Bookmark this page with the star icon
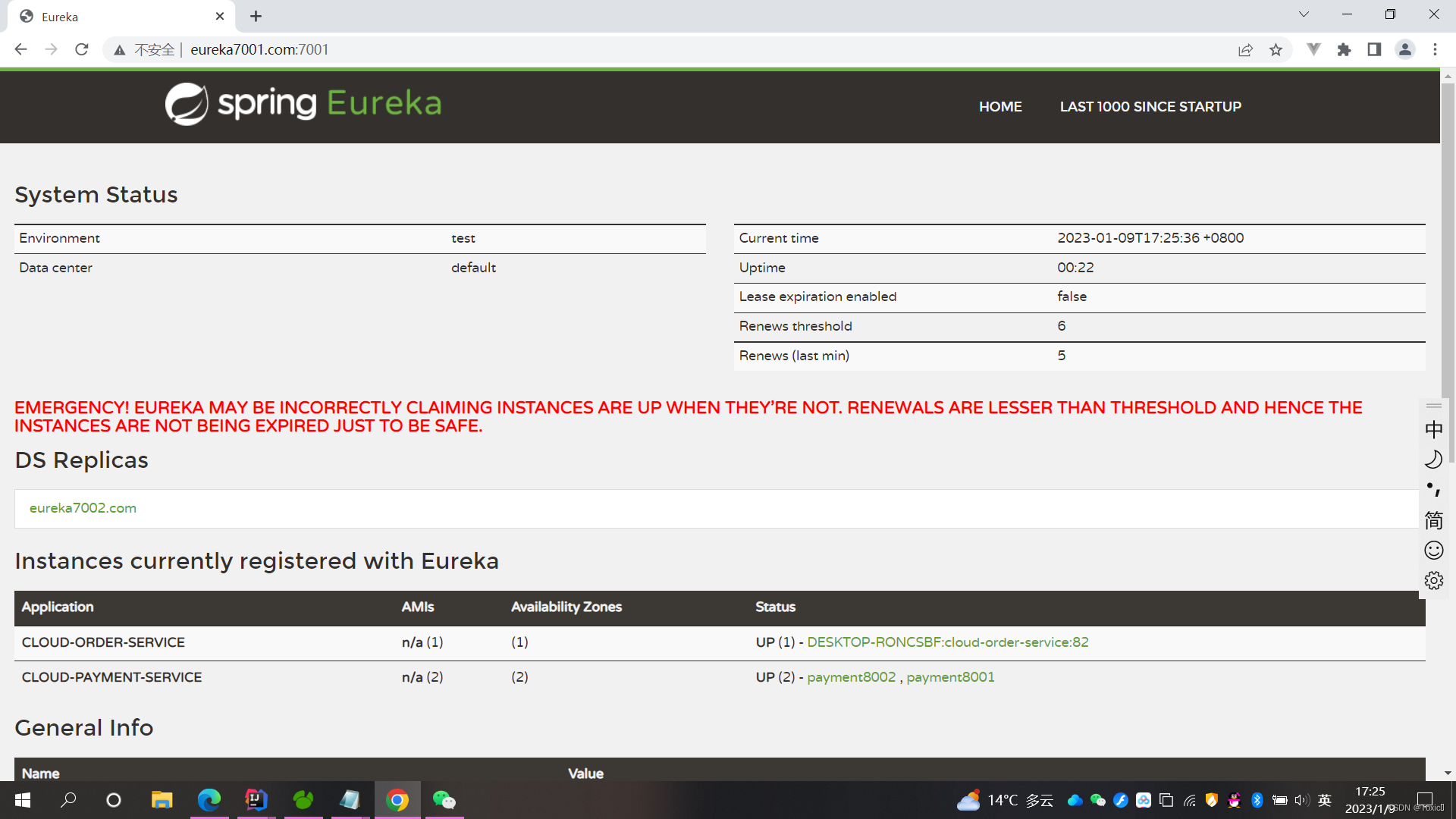The width and height of the screenshot is (1456, 819). (x=1276, y=50)
